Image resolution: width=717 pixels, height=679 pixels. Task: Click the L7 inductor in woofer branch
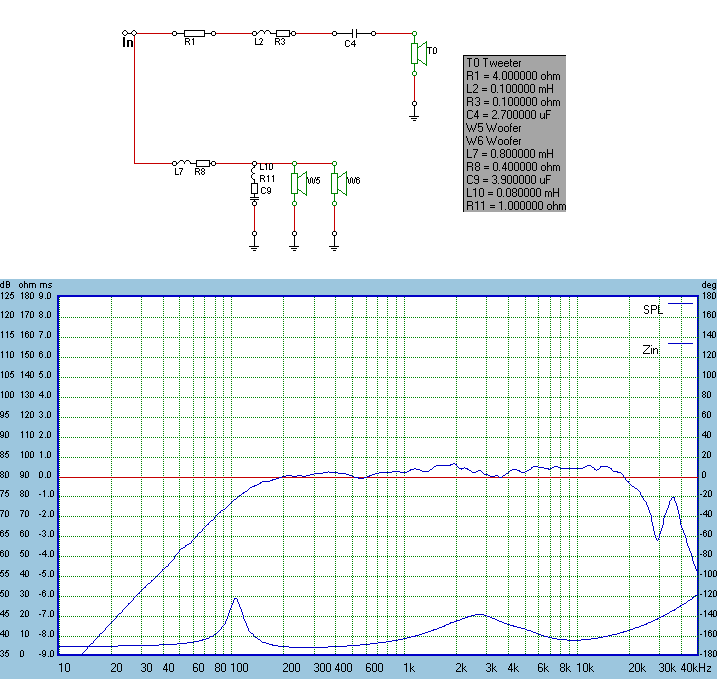tap(180, 162)
